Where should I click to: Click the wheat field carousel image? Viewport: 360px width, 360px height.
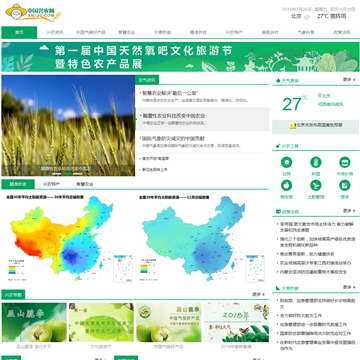(x=68, y=125)
